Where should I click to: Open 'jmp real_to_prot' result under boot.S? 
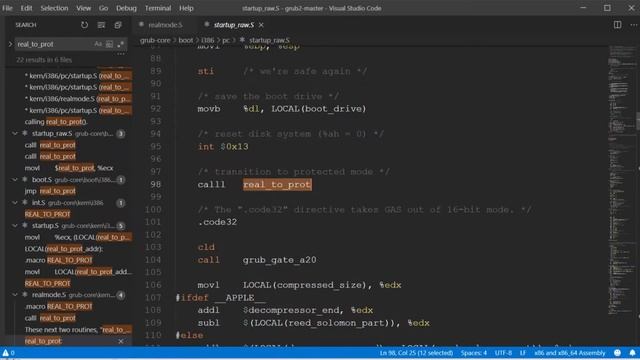click(50, 191)
